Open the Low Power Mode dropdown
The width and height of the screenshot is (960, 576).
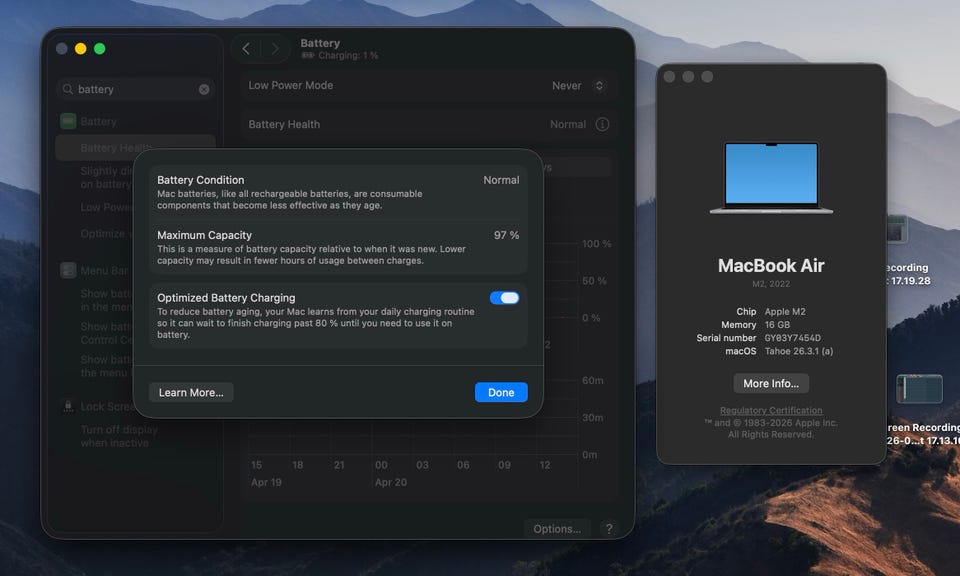tap(579, 86)
